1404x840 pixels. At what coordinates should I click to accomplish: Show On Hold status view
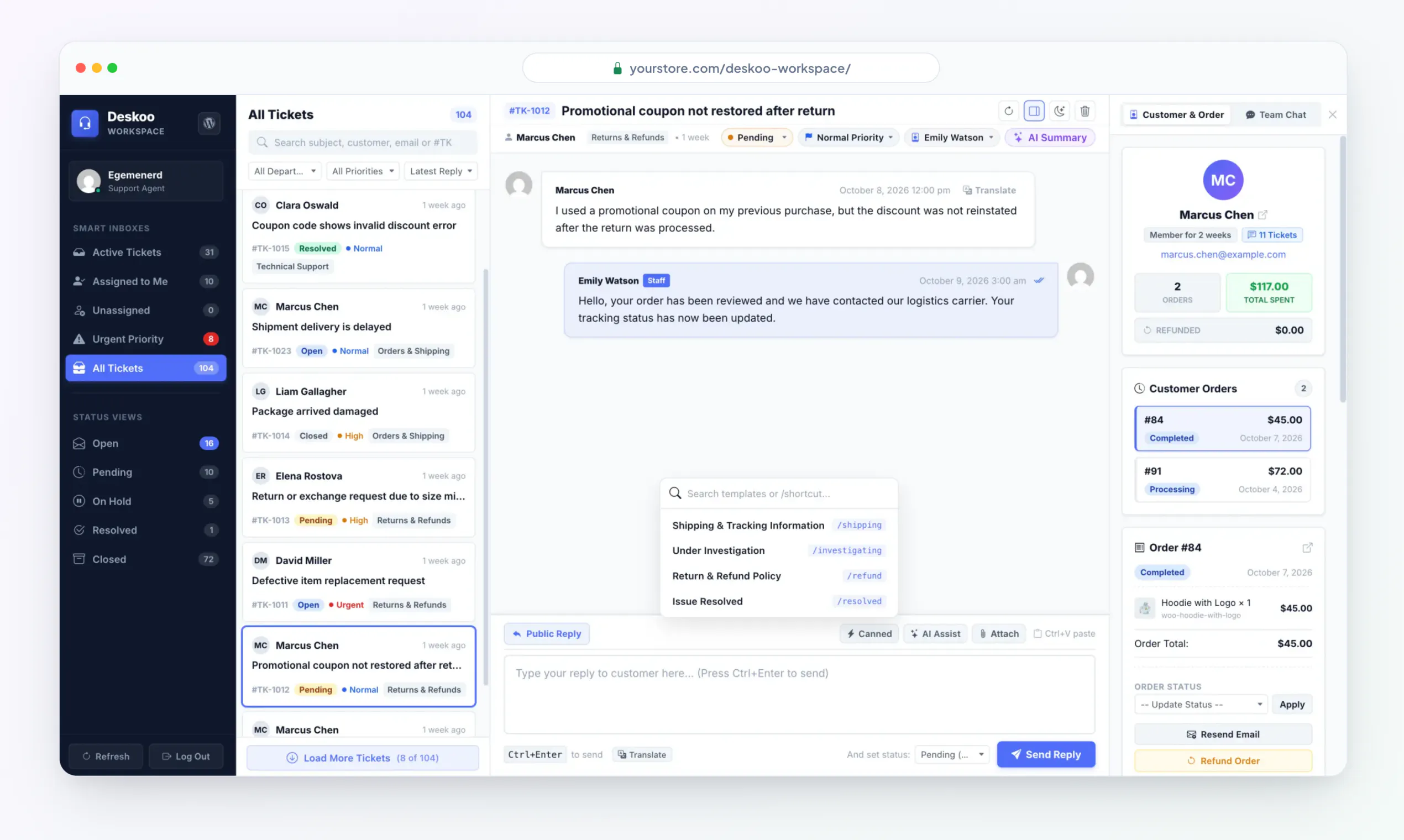[145, 501]
